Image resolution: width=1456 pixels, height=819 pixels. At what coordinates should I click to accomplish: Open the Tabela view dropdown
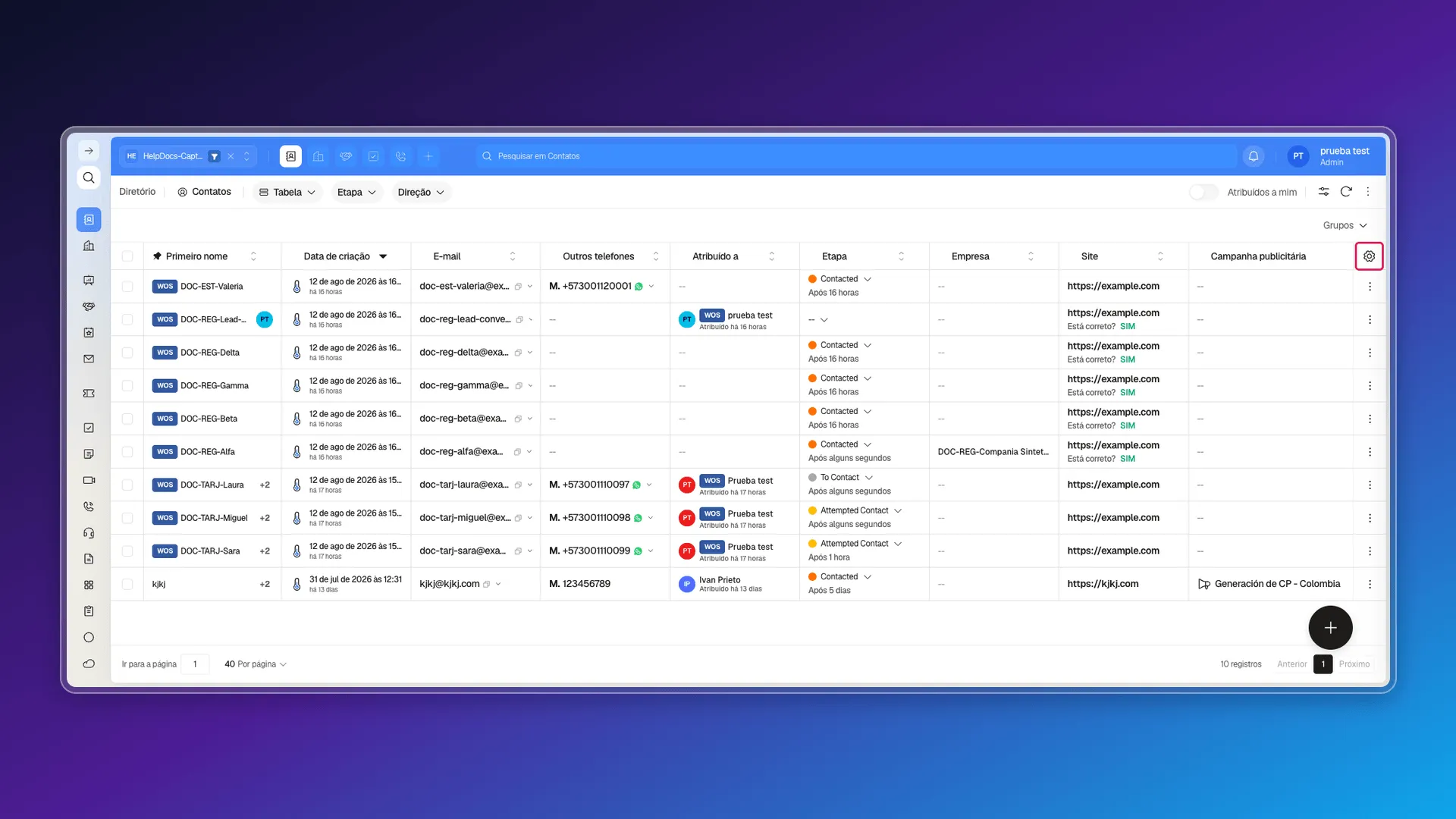pos(287,192)
